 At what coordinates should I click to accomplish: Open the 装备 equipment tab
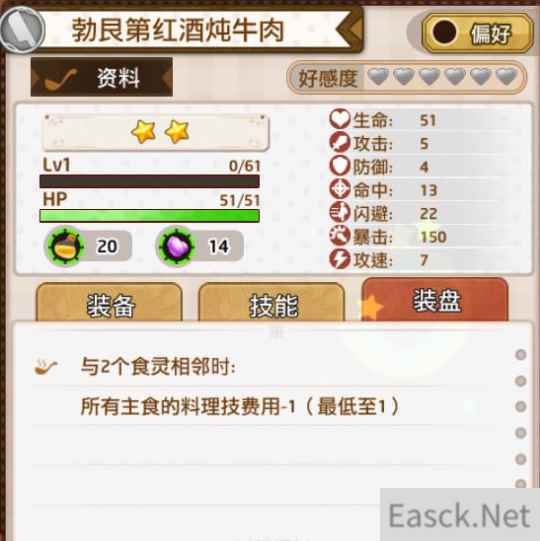click(x=109, y=304)
